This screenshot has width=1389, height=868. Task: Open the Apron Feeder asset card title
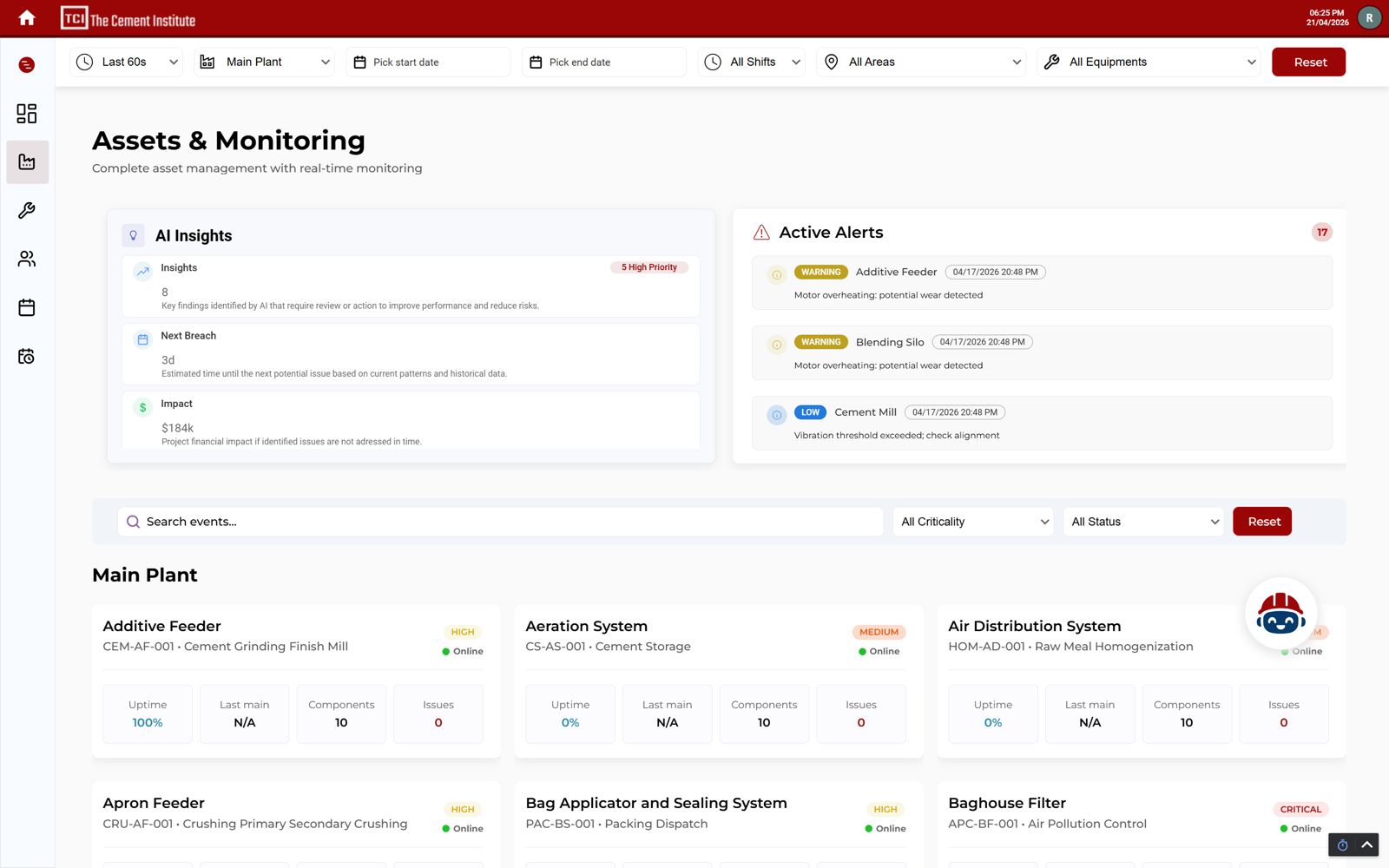pos(154,803)
